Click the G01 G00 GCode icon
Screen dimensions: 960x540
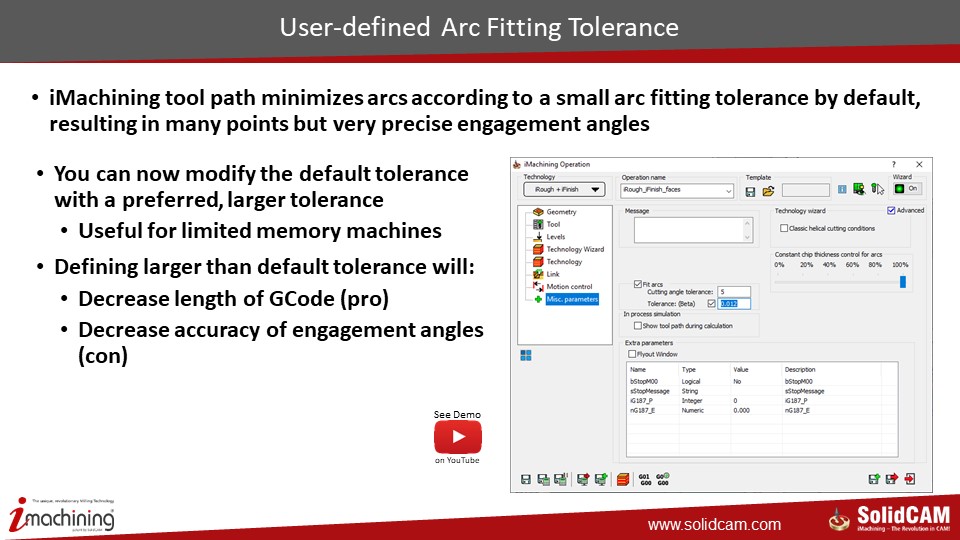[645, 480]
